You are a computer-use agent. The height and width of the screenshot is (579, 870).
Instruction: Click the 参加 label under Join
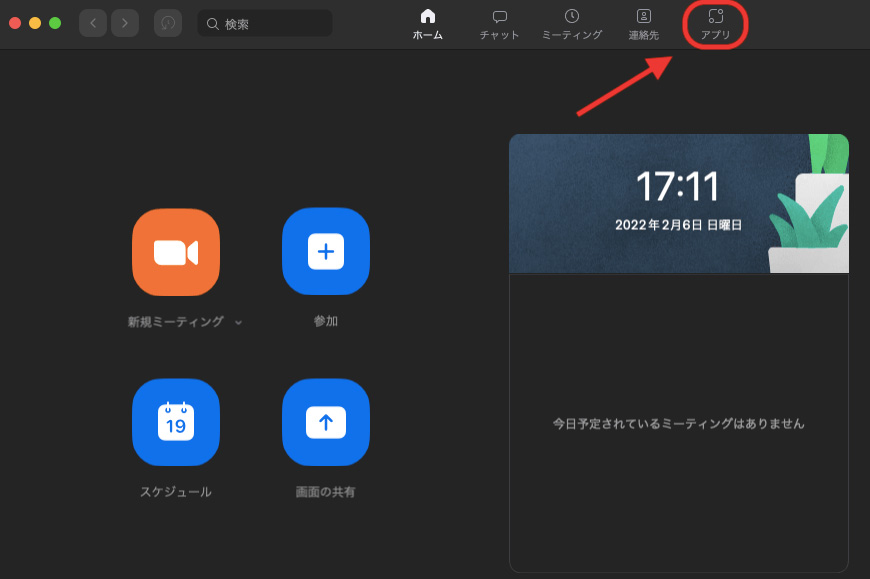[x=325, y=322]
